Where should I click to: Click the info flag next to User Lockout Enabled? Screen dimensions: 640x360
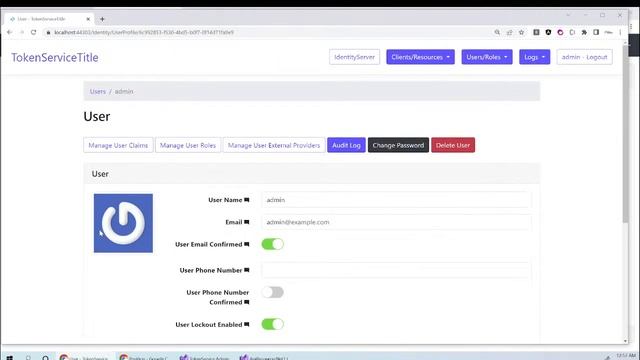coord(247,324)
